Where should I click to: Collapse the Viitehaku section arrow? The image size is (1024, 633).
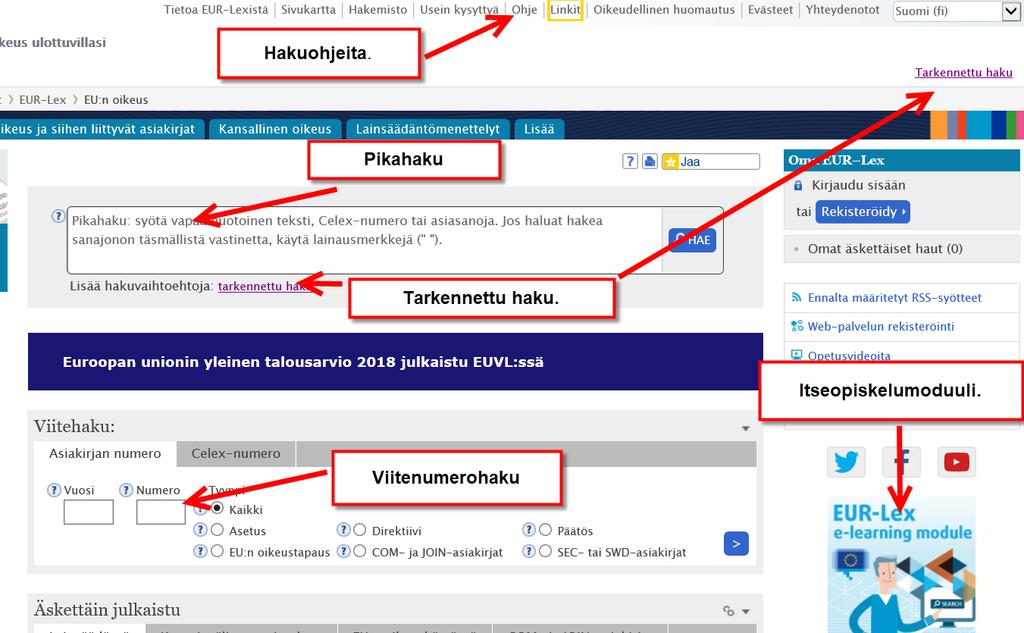coord(746,429)
